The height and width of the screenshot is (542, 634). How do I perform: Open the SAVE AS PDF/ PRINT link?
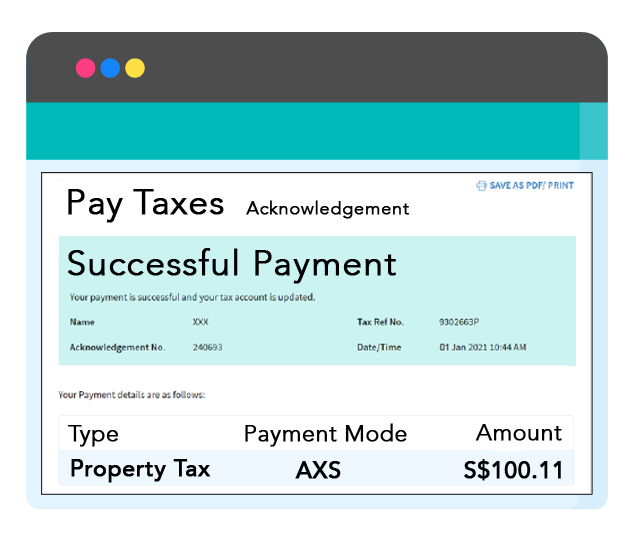click(531, 186)
